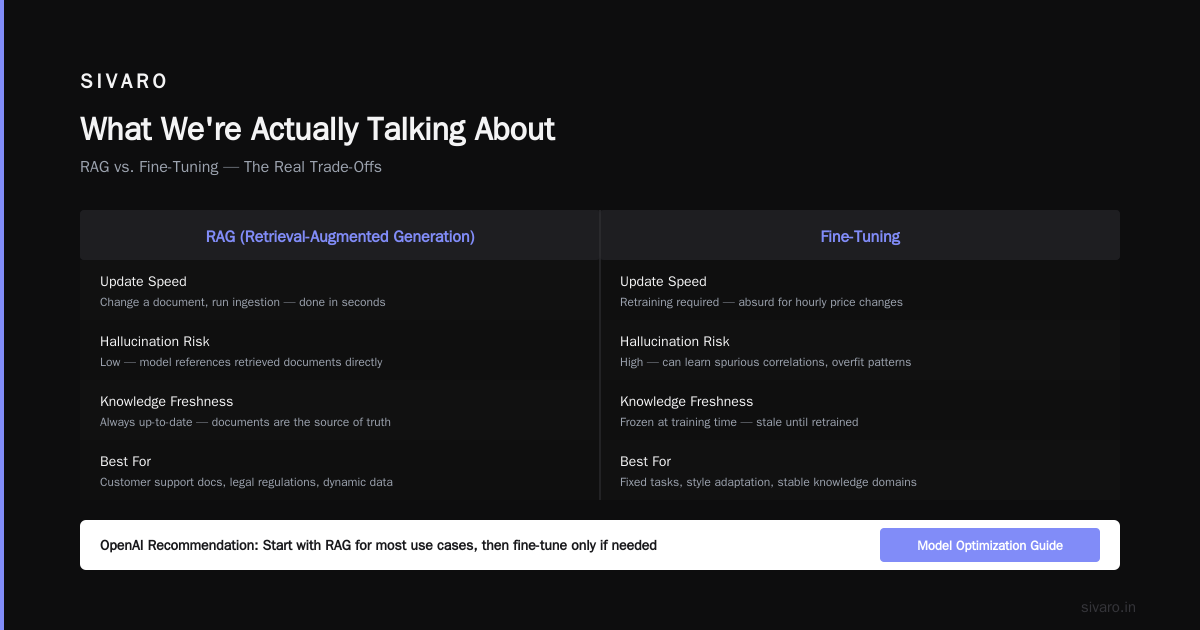
Task: Select the Hallucination Risk row under Fine-Tuning
Action: tap(860, 351)
